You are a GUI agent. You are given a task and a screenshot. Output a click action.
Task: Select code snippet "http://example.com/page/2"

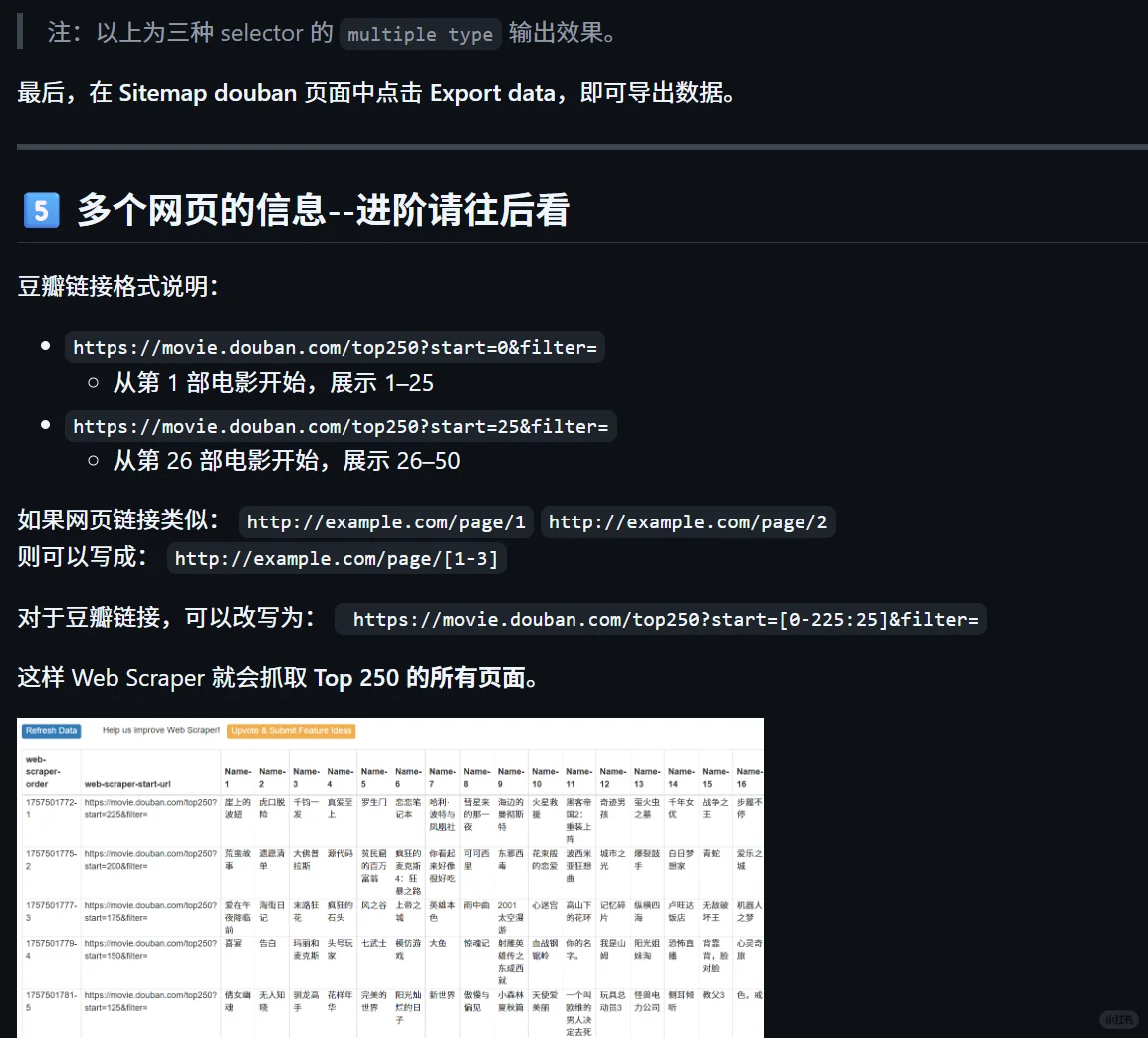[687, 521]
